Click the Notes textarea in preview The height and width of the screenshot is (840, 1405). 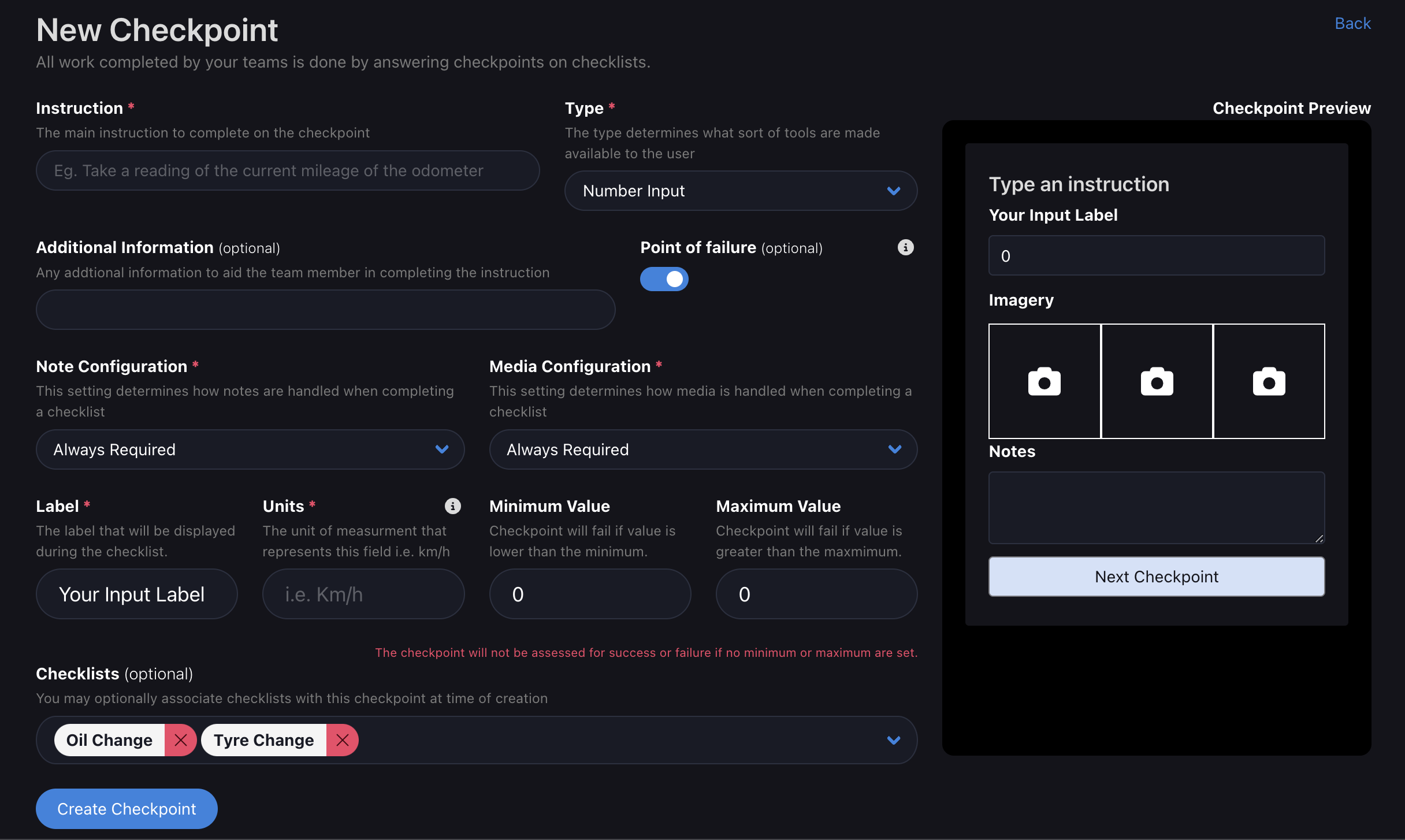[x=1156, y=507]
